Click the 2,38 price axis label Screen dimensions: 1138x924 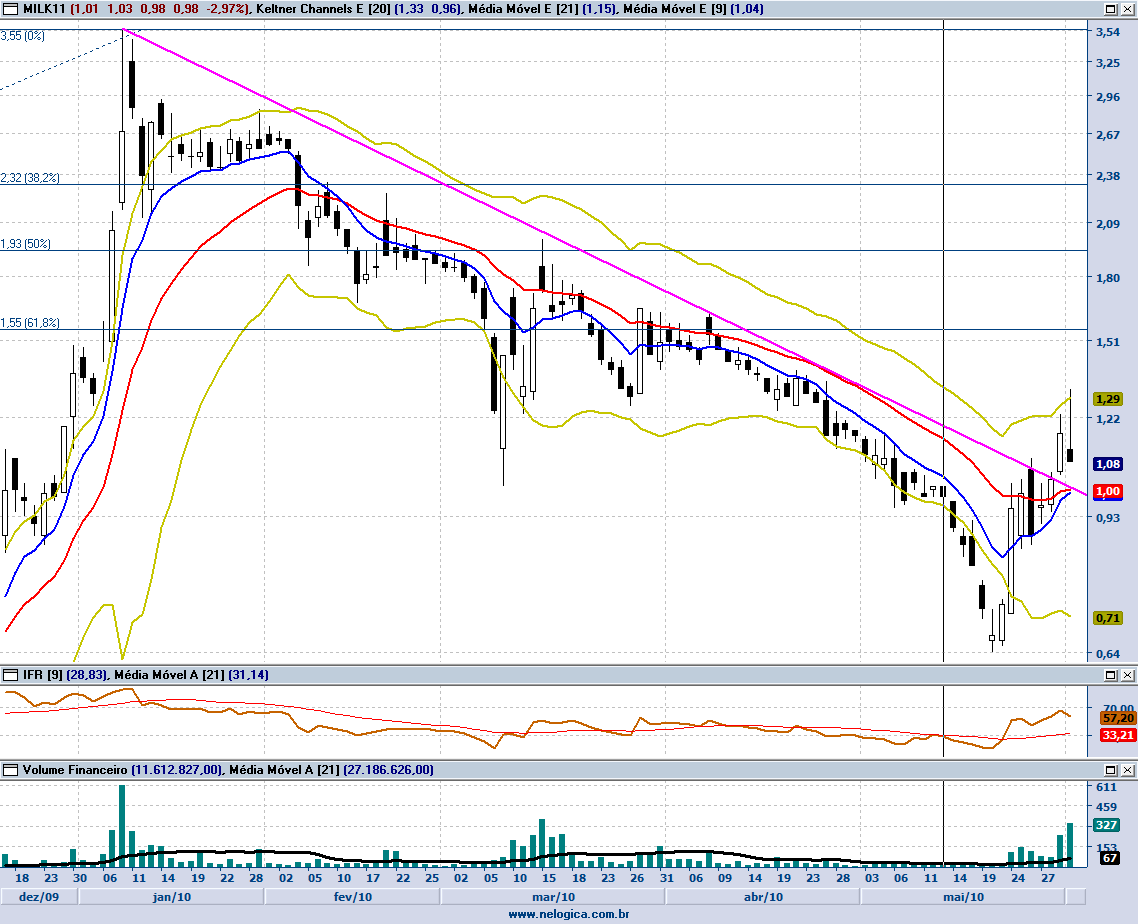coord(1108,176)
